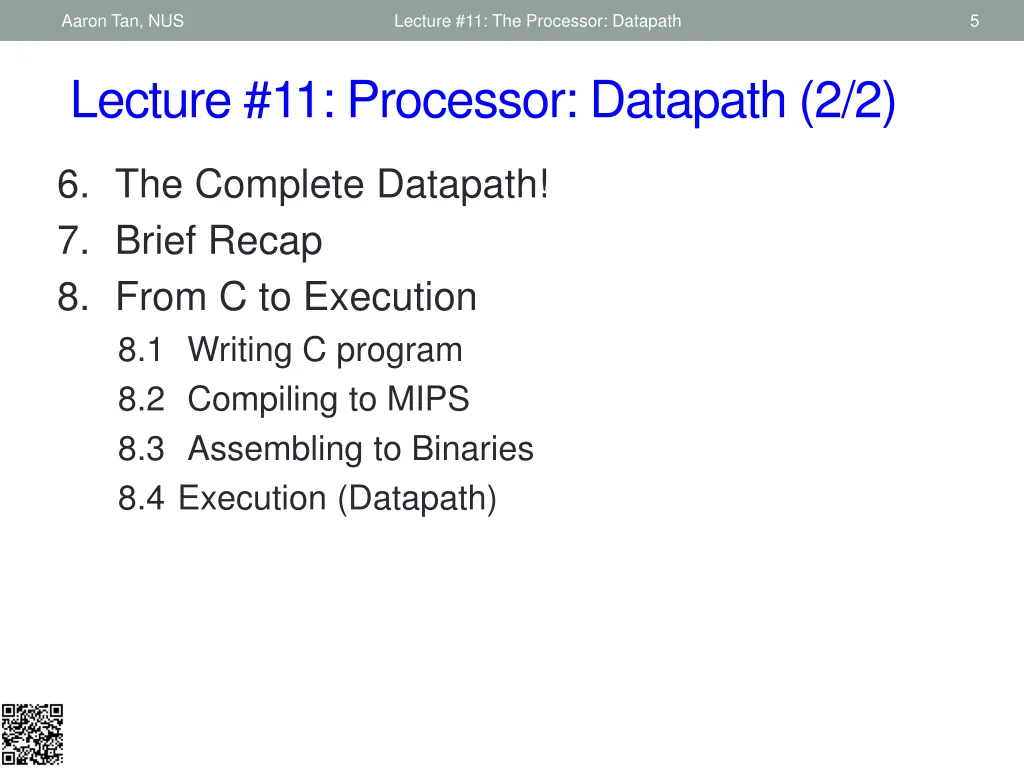Click the 8.4 section number
This screenshot has height=768, width=1024.
[140, 498]
